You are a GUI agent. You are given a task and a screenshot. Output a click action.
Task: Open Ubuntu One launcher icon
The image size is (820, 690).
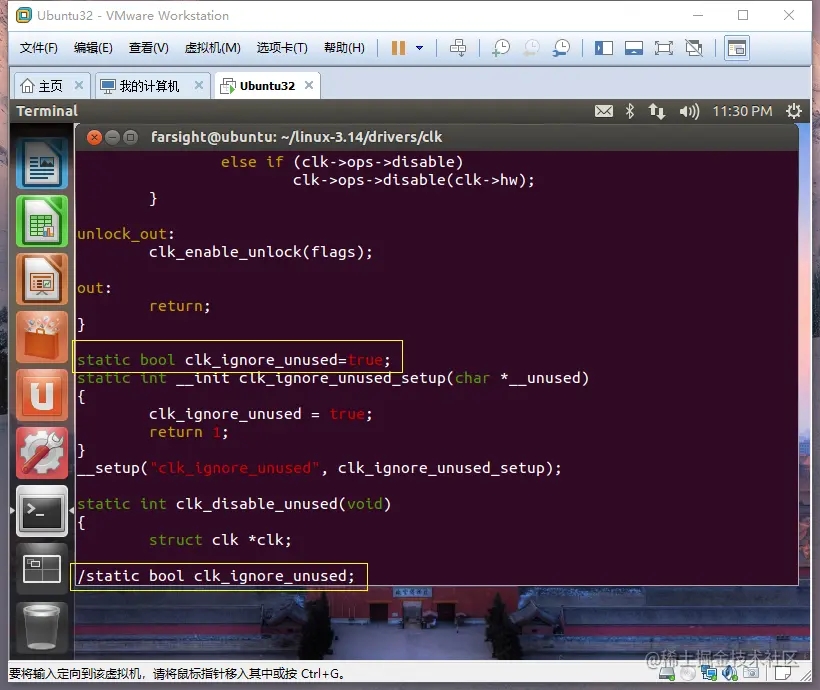coord(42,395)
